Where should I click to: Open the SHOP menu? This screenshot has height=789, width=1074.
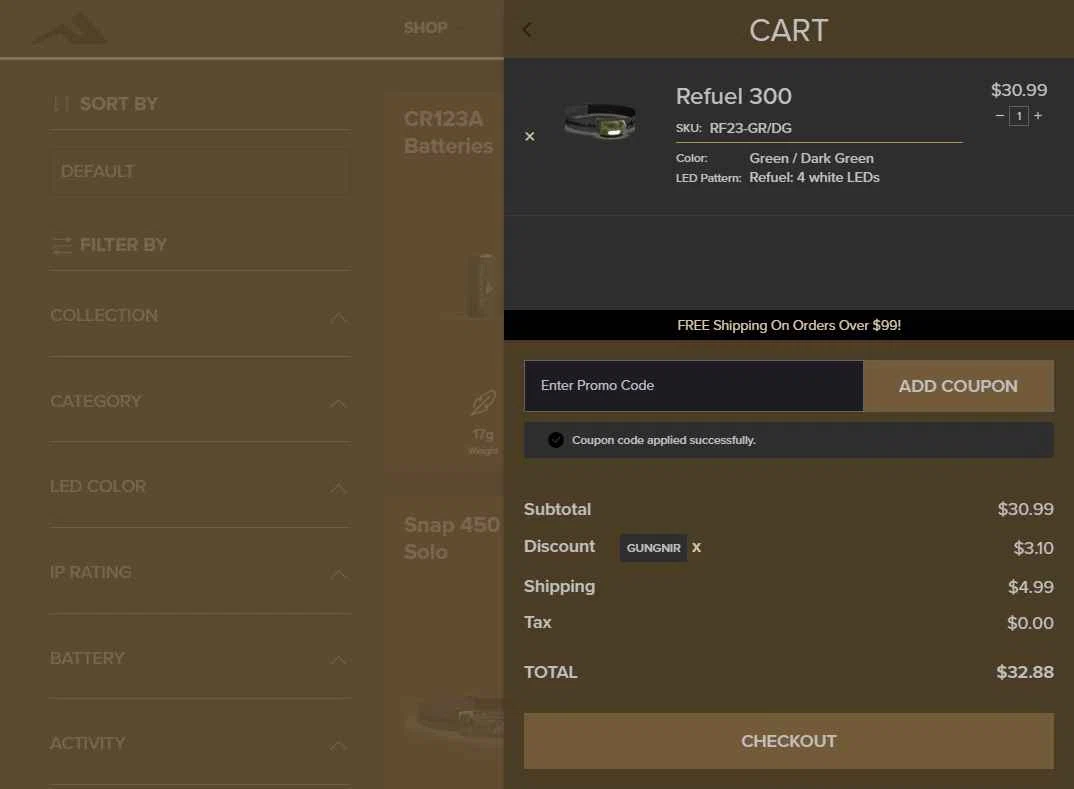point(425,28)
